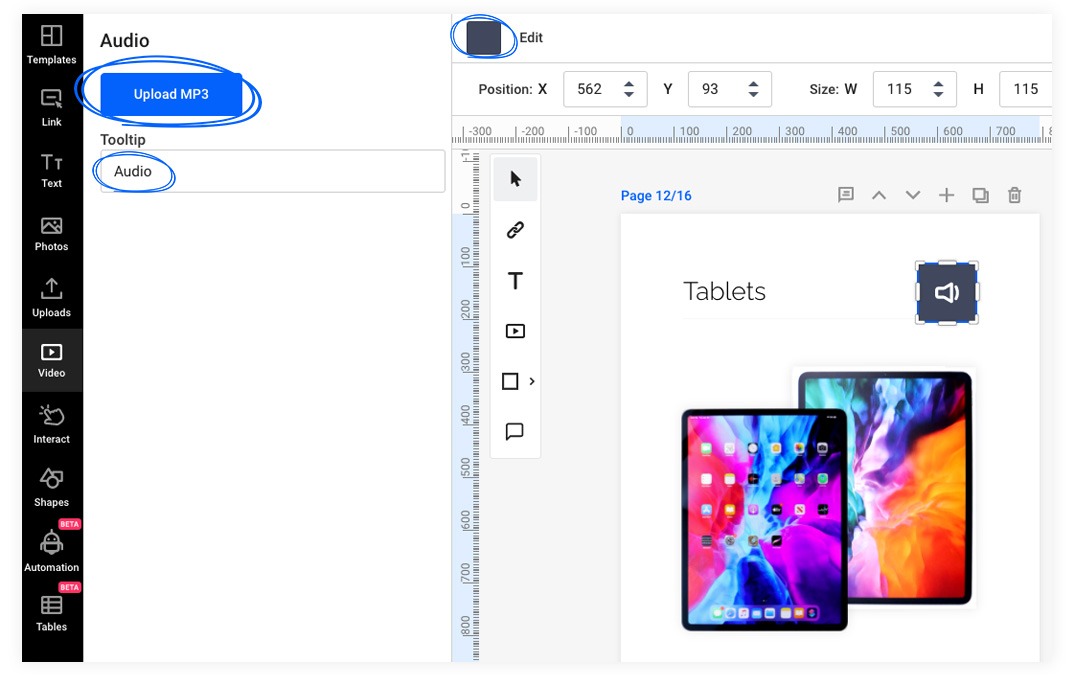Open the Shapes panel
The image size is (1075, 678).
pyautogui.click(x=51, y=487)
